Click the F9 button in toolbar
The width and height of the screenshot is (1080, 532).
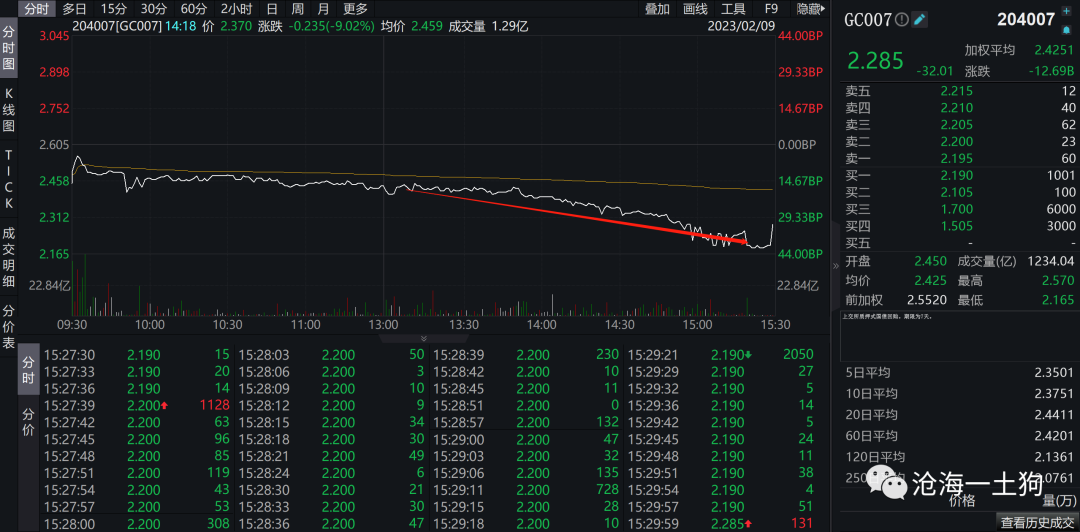tap(771, 9)
